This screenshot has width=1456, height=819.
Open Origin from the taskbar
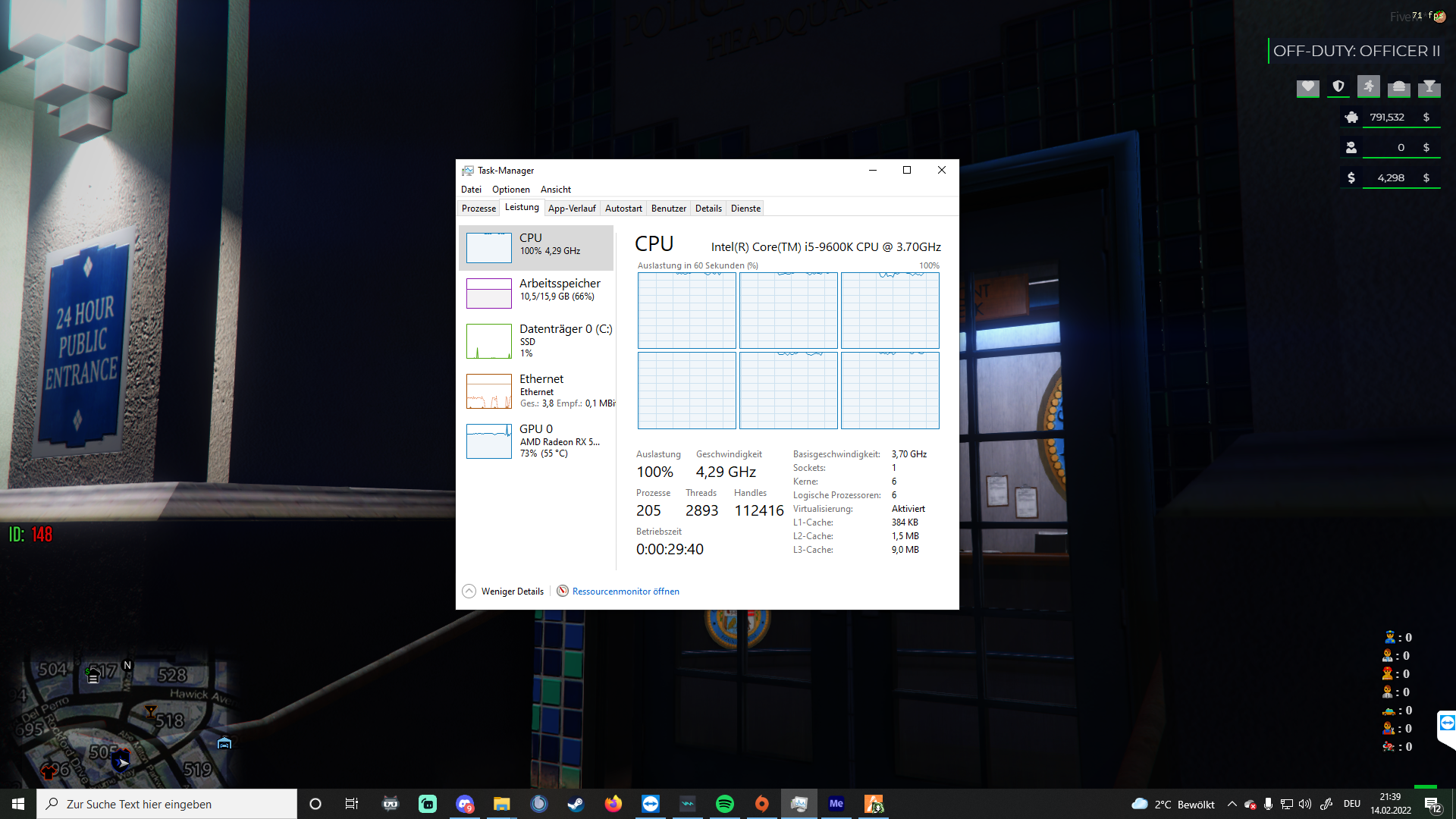(x=762, y=804)
